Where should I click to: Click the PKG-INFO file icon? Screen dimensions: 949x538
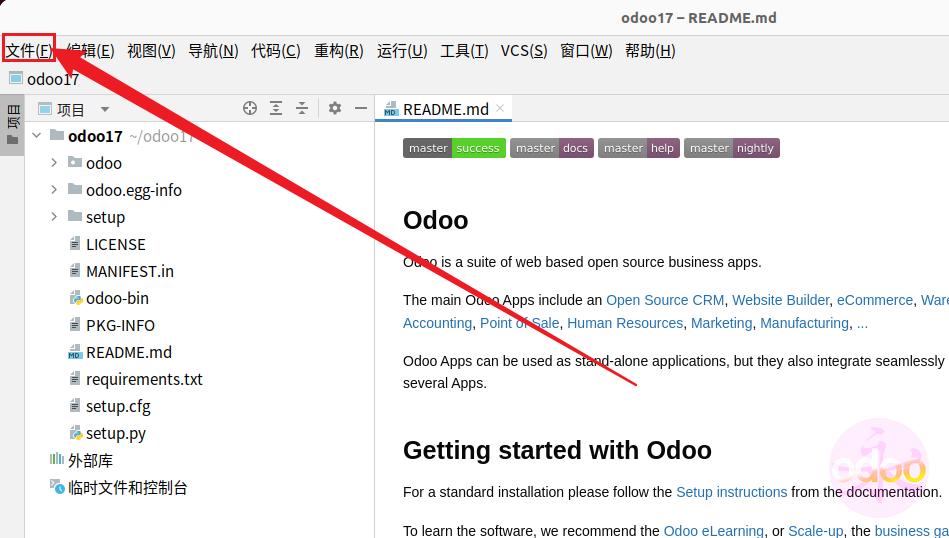pos(75,325)
